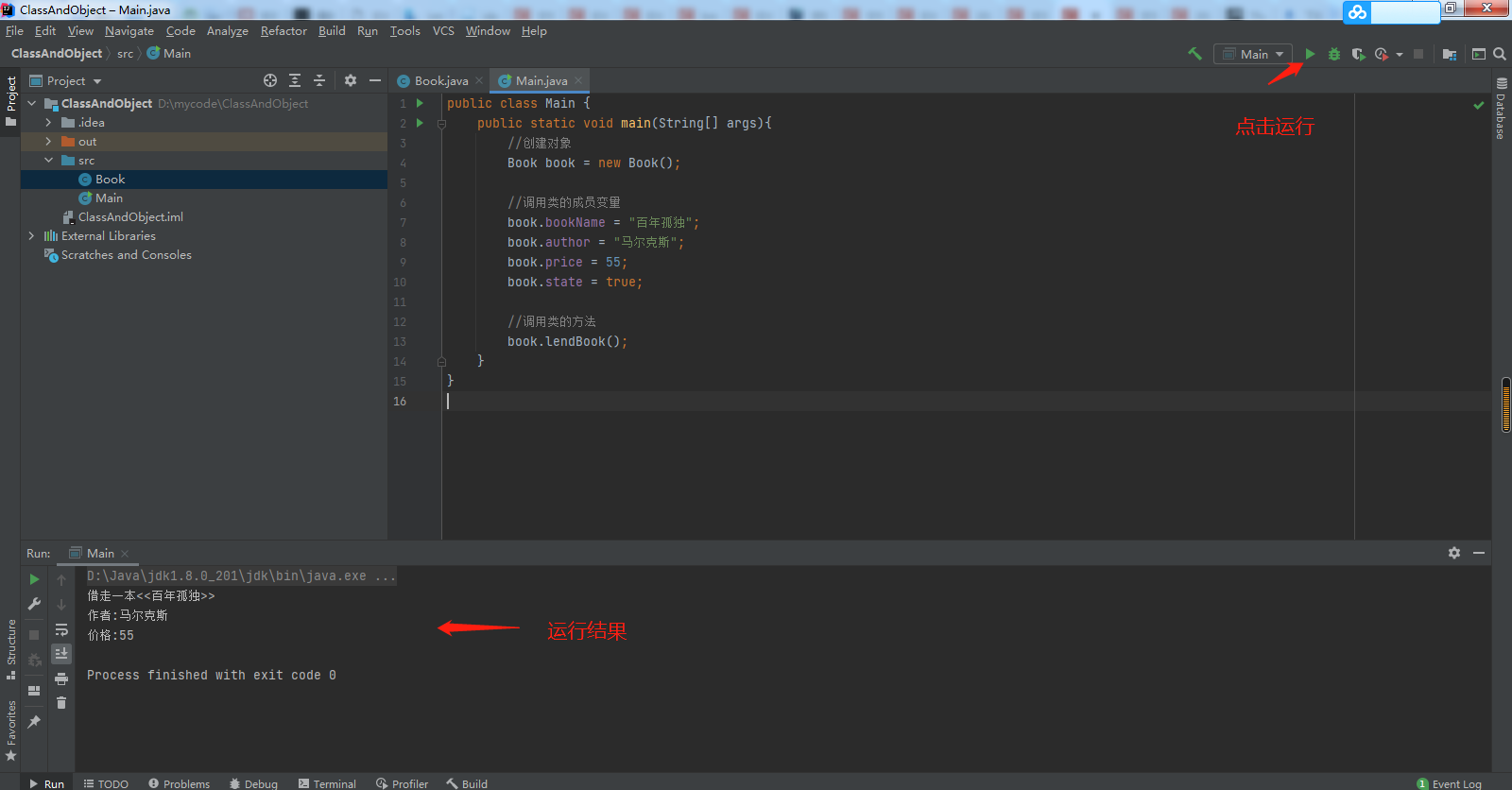Screen dimensions: 1512x790
Task: Toggle scroll to end in Run console
Action: point(61,654)
